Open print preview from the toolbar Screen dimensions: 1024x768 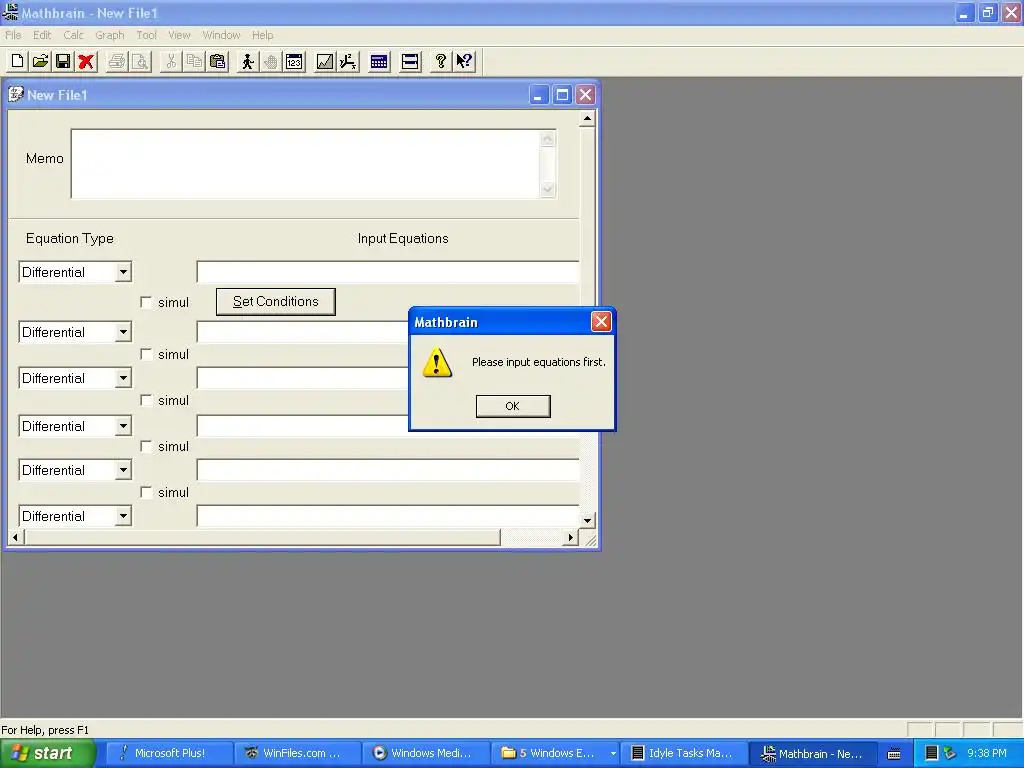140,61
